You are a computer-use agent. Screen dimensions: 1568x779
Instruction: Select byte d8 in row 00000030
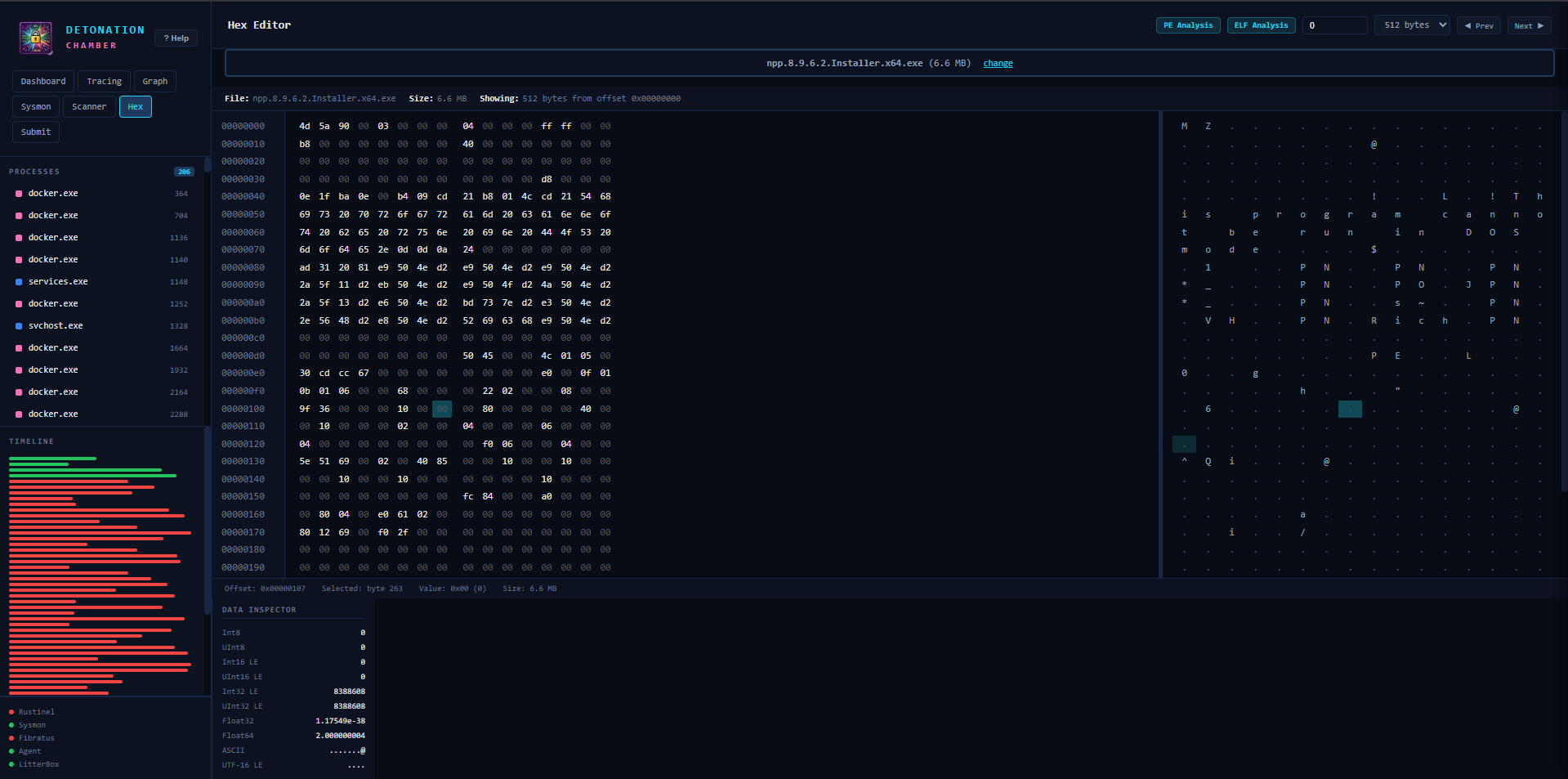[x=547, y=179]
